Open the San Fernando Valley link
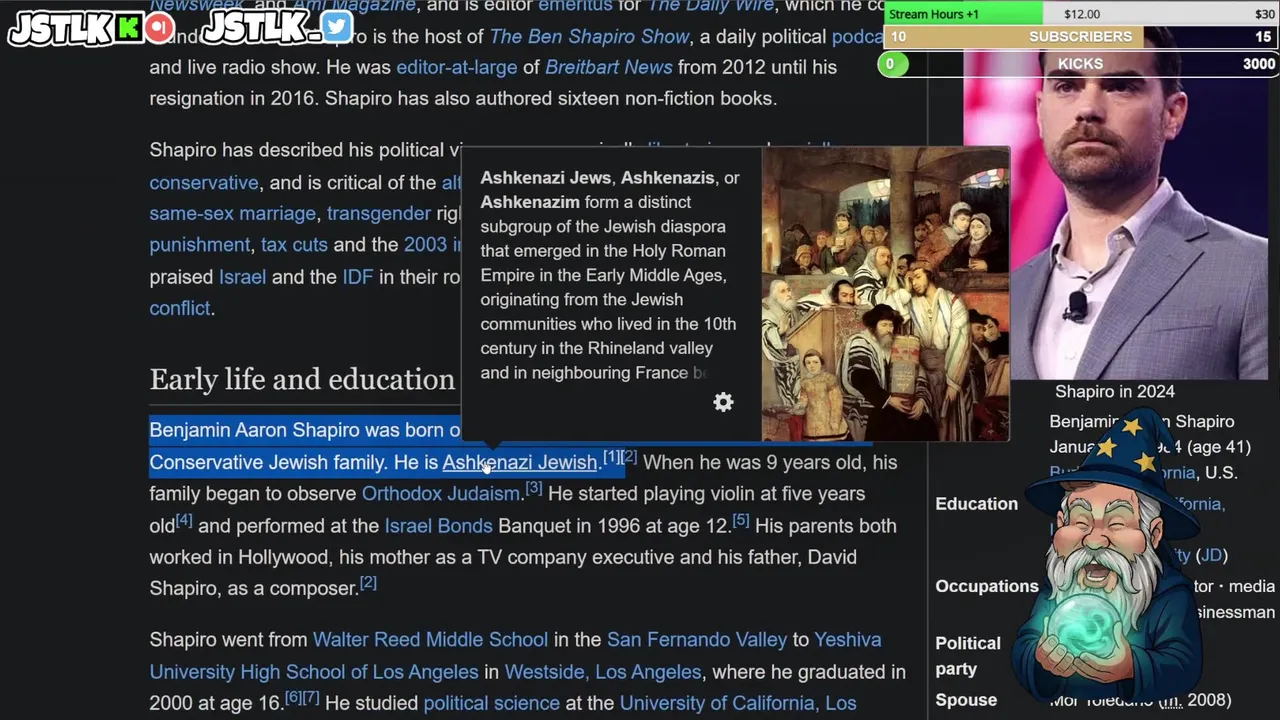Viewport: 1280px width, 720px height. pos(697,640)
